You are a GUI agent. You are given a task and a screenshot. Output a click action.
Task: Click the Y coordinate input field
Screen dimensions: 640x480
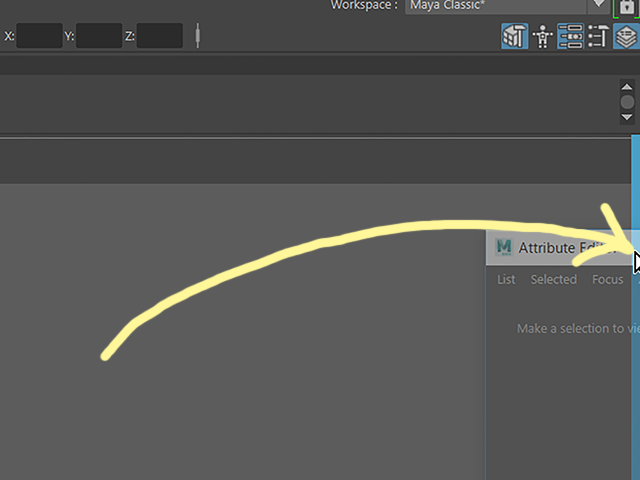[99, 36]
